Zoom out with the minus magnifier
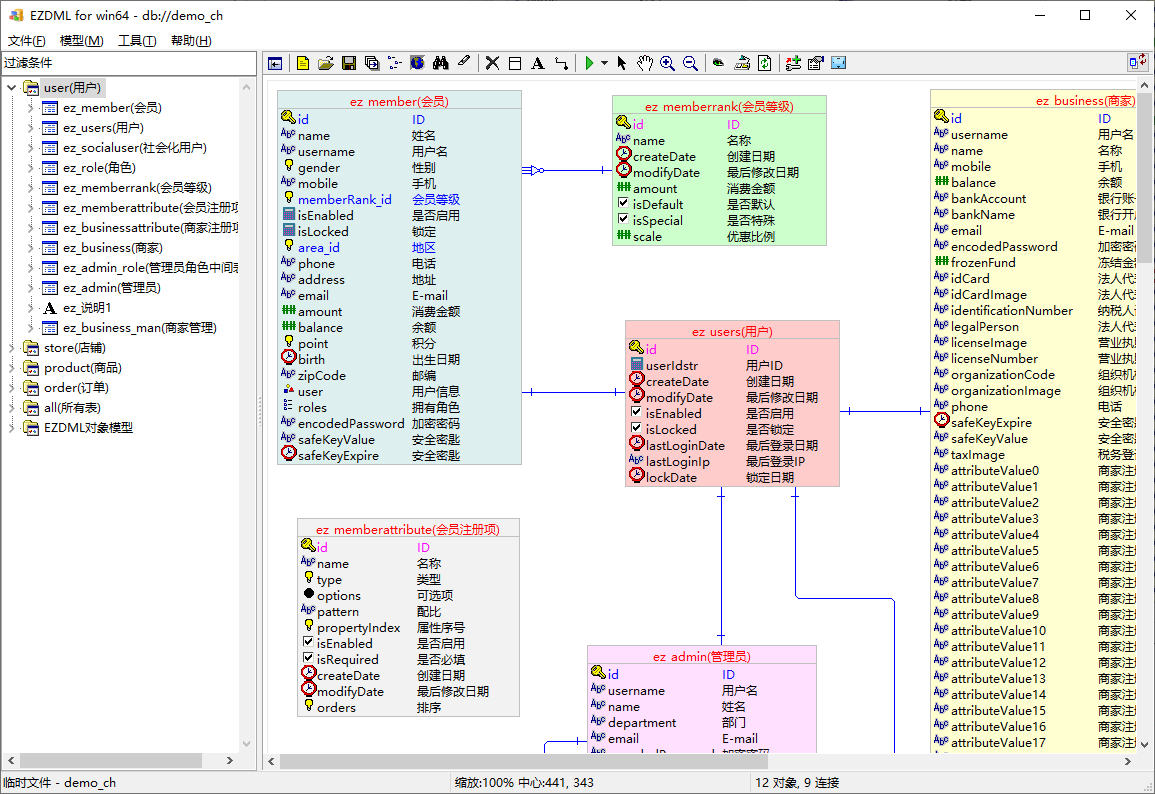This screenshot has height=794, width=1155. pyautogui.click(x=690, y=63)
